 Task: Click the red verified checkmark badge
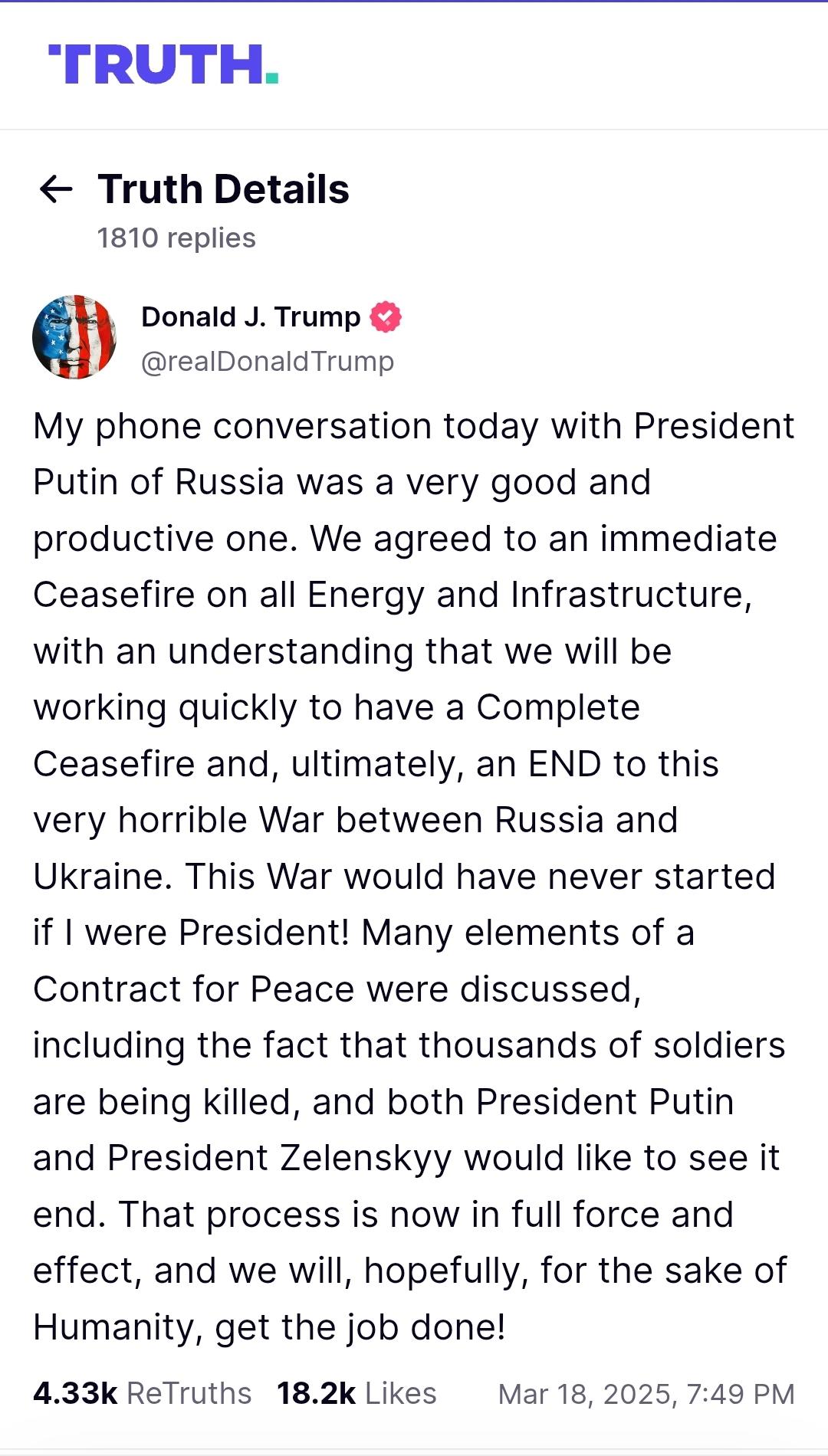tap(386, 316)
